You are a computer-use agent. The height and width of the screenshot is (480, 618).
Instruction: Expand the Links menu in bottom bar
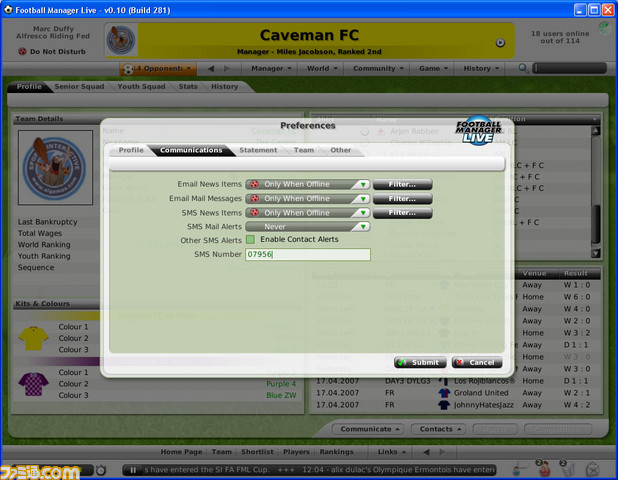point(392,452)
